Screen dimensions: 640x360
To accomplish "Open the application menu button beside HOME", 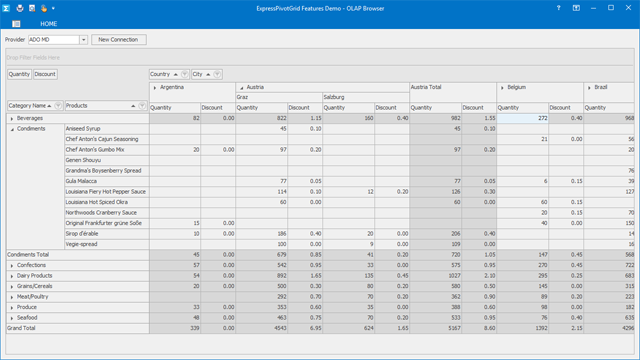I will pyautogui.click(x=16, y=24).
